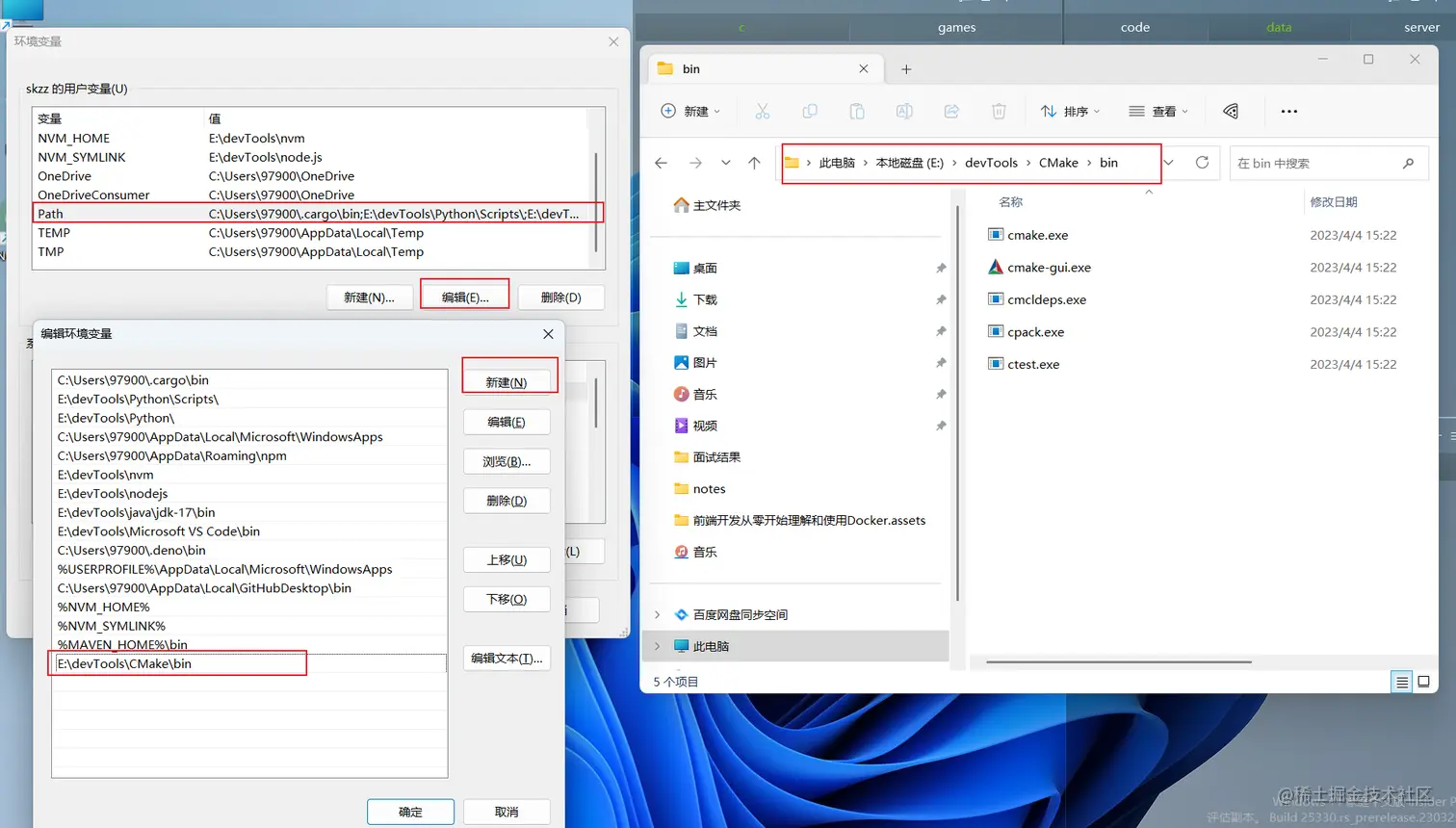This screenshot has height=828, width=1456.
Task: Click the 编辑文本(T)... button
Action: click(x=507, y=659)
